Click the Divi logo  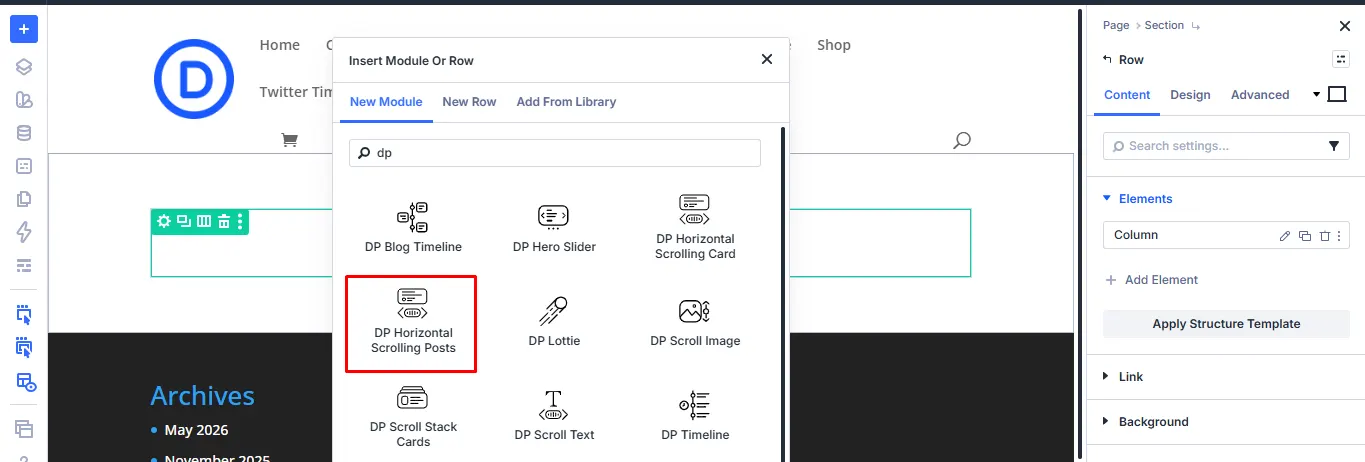click(194, 80)
